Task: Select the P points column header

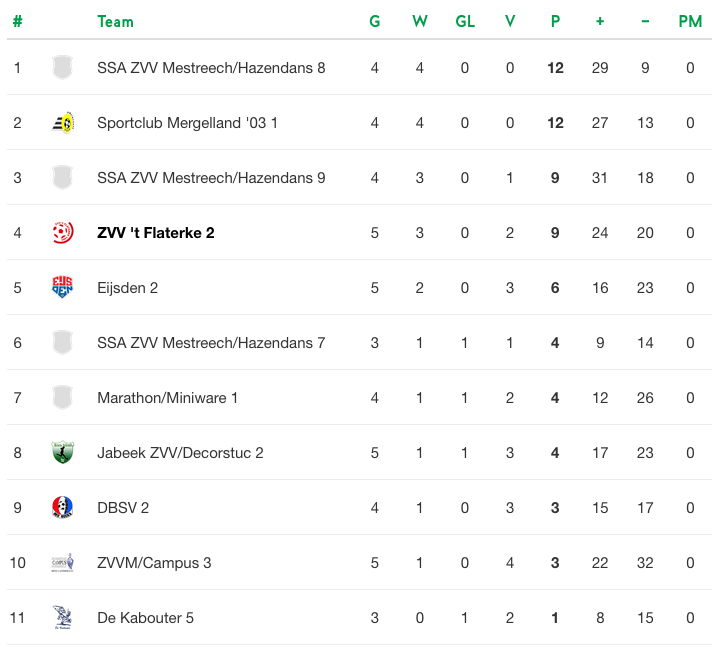Action: (x=555, y=21)
